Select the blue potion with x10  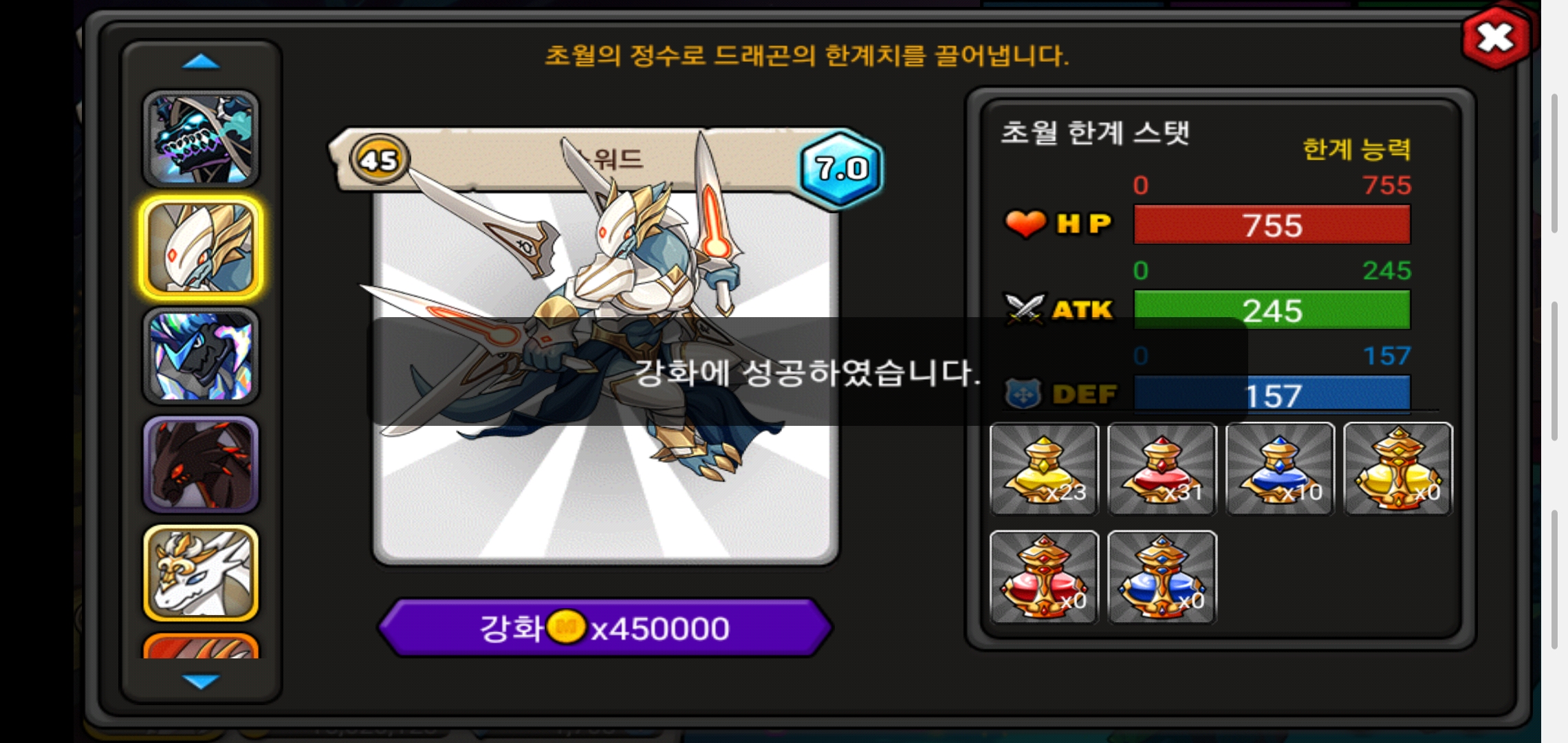(x=1280, y=469)
